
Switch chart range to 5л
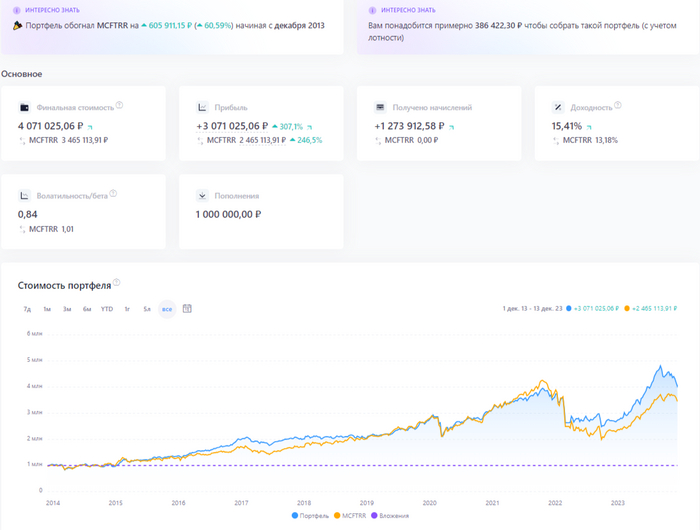[147, 309]
